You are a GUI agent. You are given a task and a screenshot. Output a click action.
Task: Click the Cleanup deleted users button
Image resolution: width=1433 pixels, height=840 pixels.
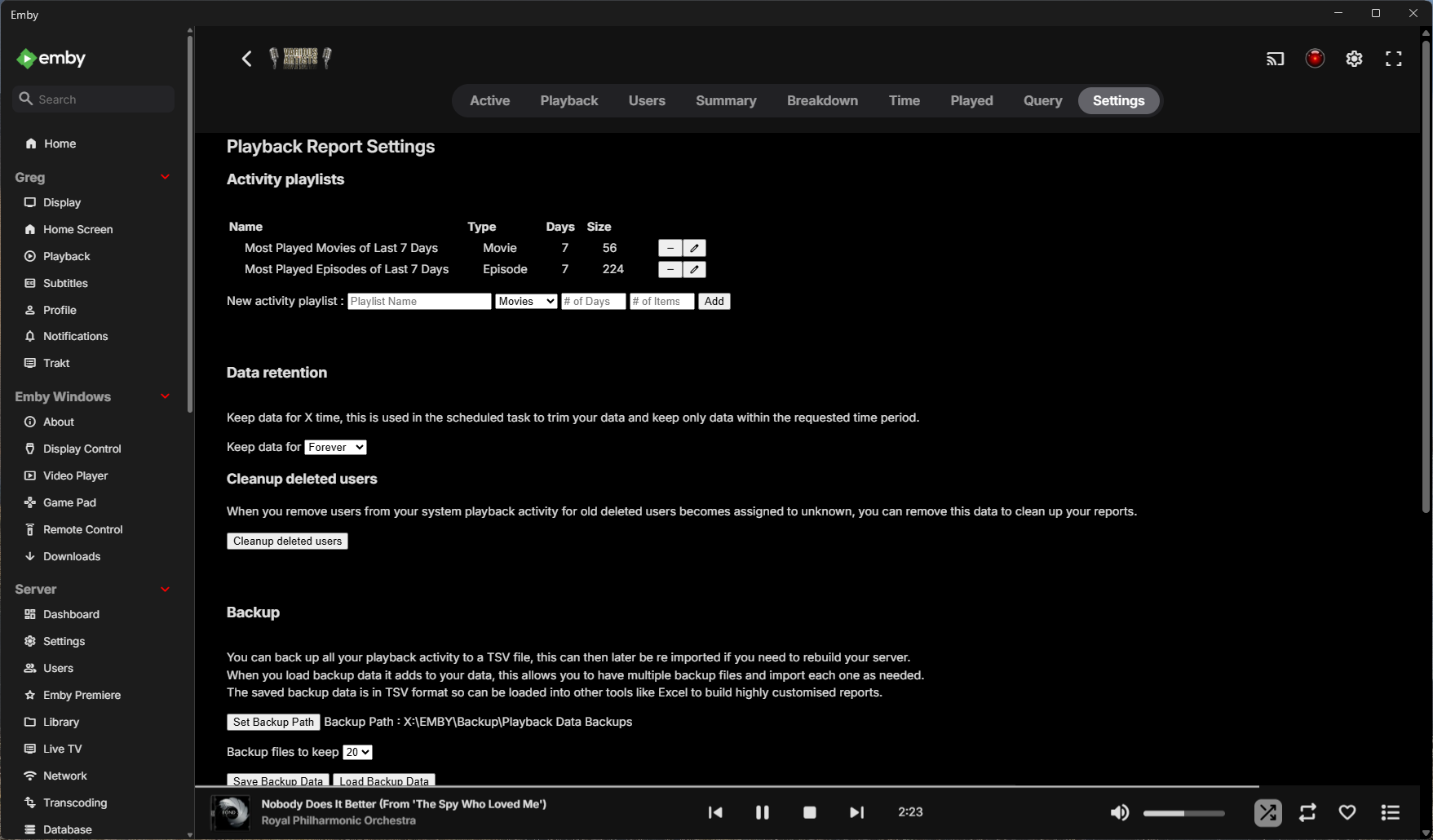pyautogui.click(x=287, y=541)
